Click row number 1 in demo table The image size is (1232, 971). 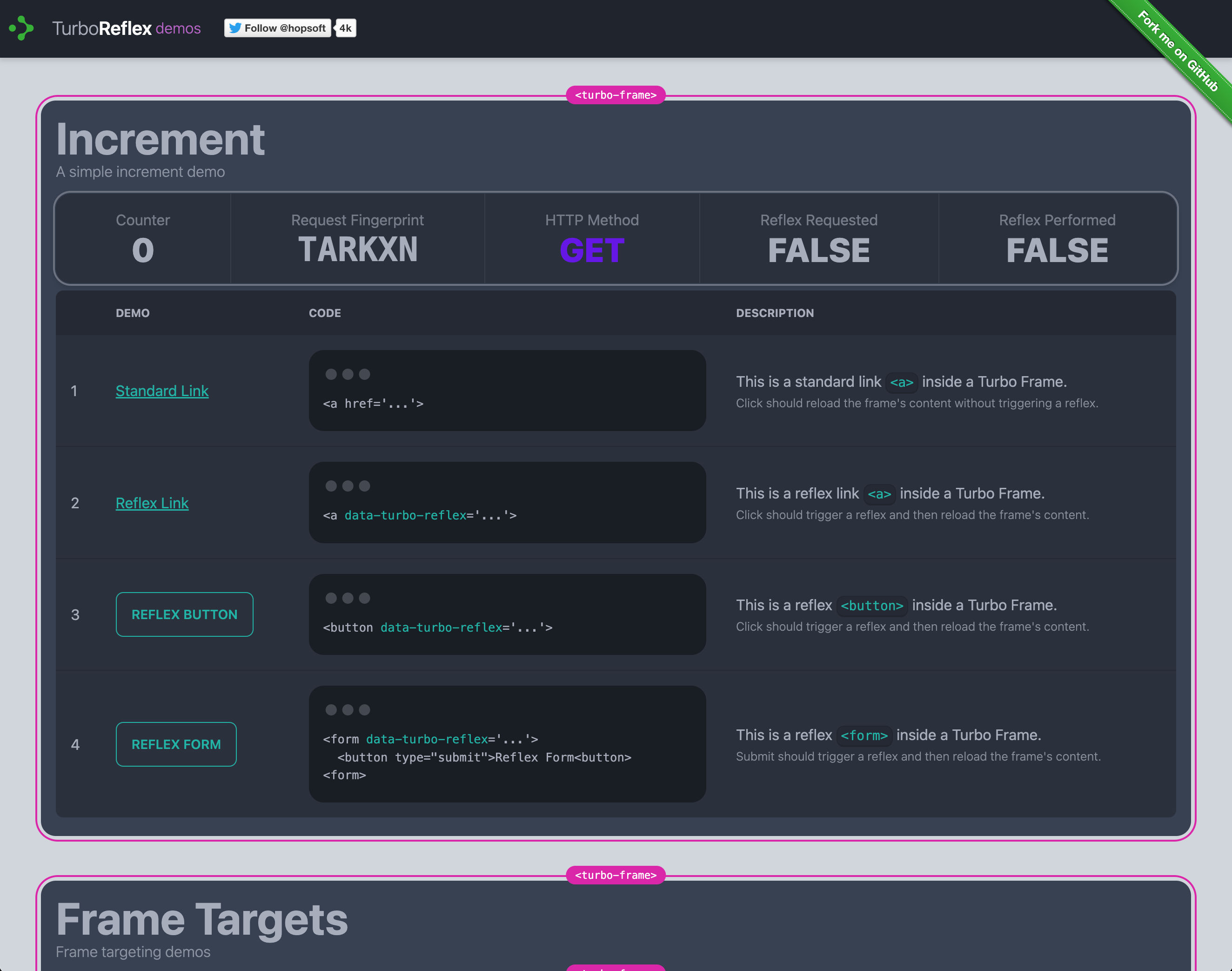(x=74, y=391)
